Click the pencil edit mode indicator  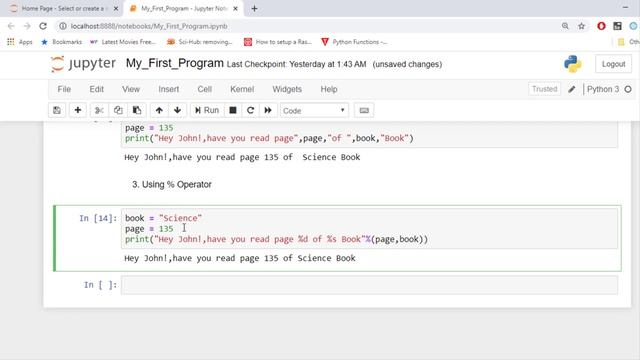coord(571,89)
